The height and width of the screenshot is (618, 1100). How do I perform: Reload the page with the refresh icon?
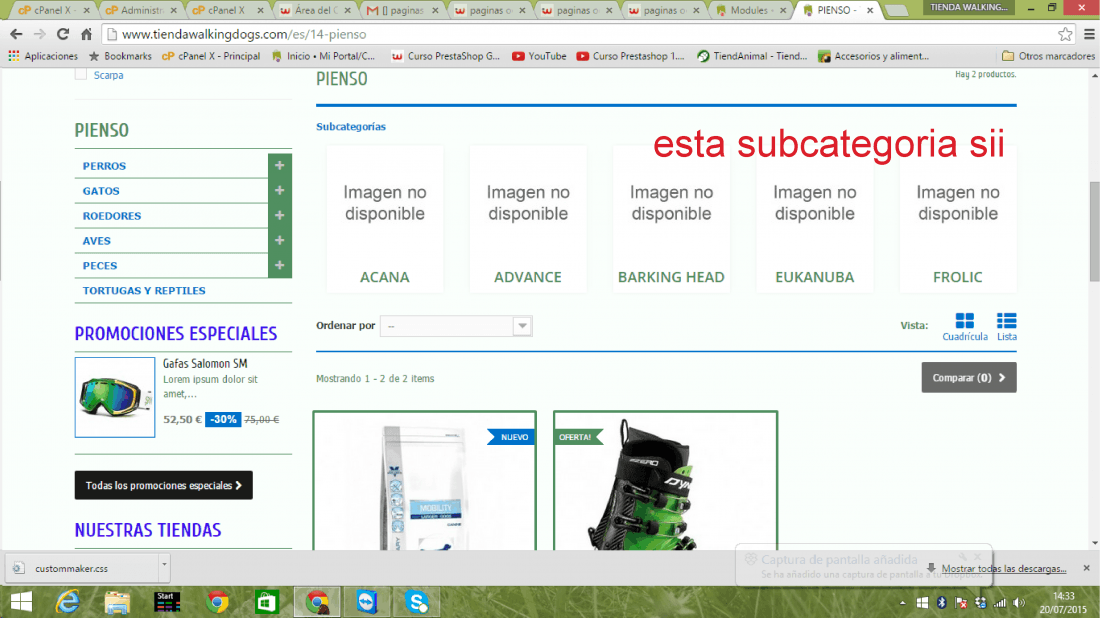coord(62,34)
